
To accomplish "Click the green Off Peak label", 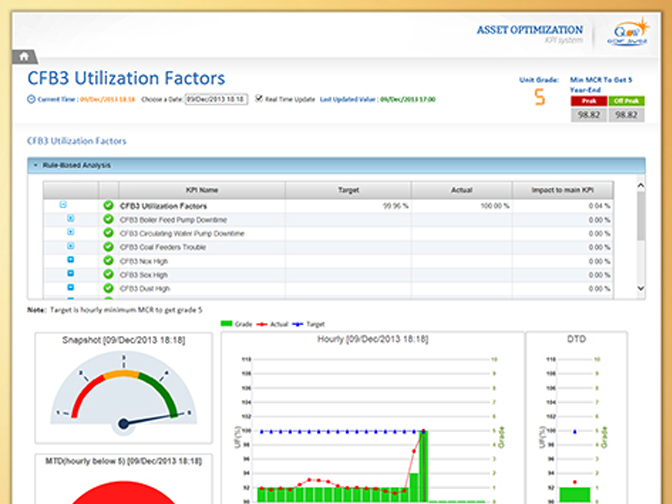I will [x=626, y=101].
